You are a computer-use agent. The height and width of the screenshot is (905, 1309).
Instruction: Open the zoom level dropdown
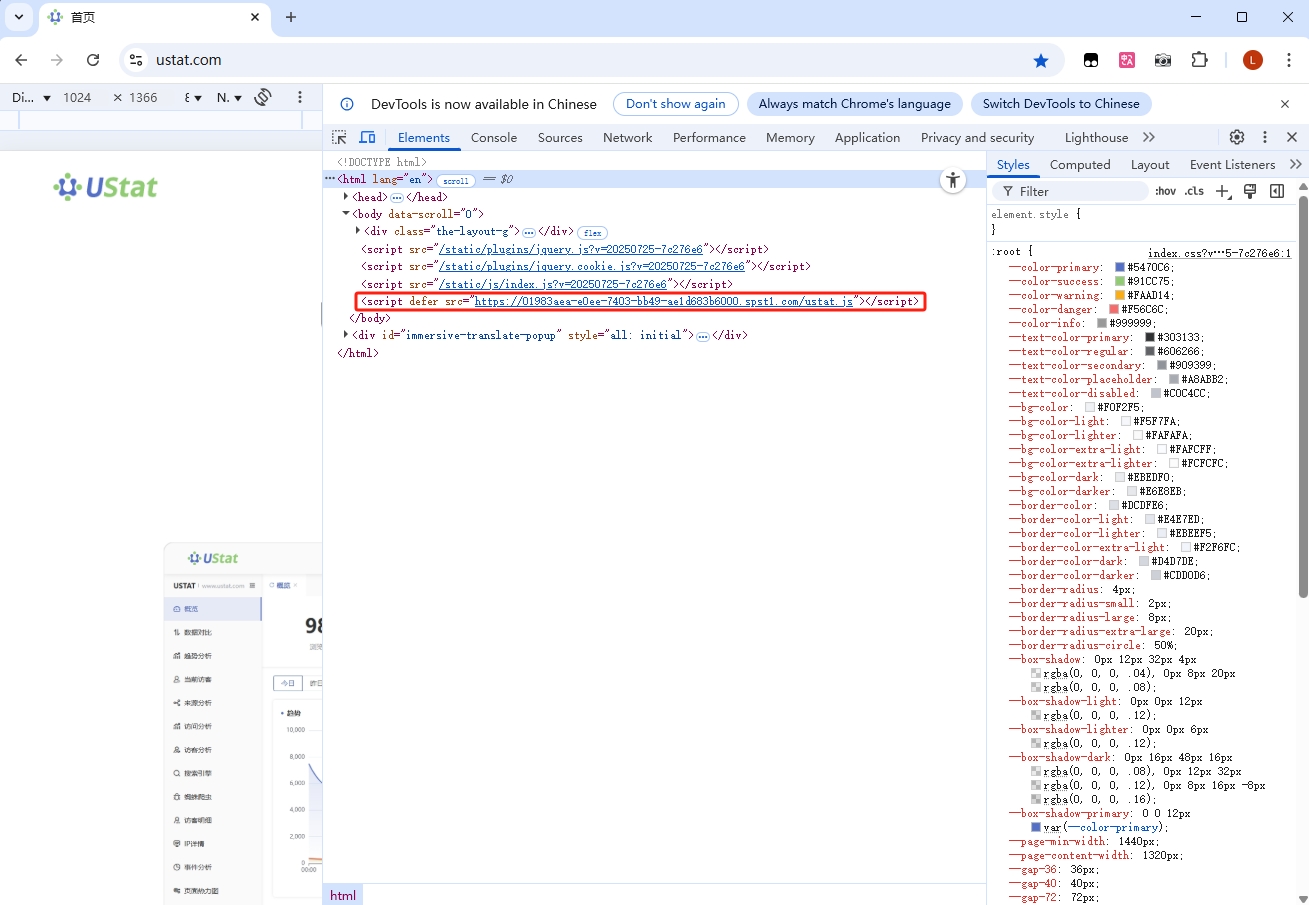coord(193,97)
